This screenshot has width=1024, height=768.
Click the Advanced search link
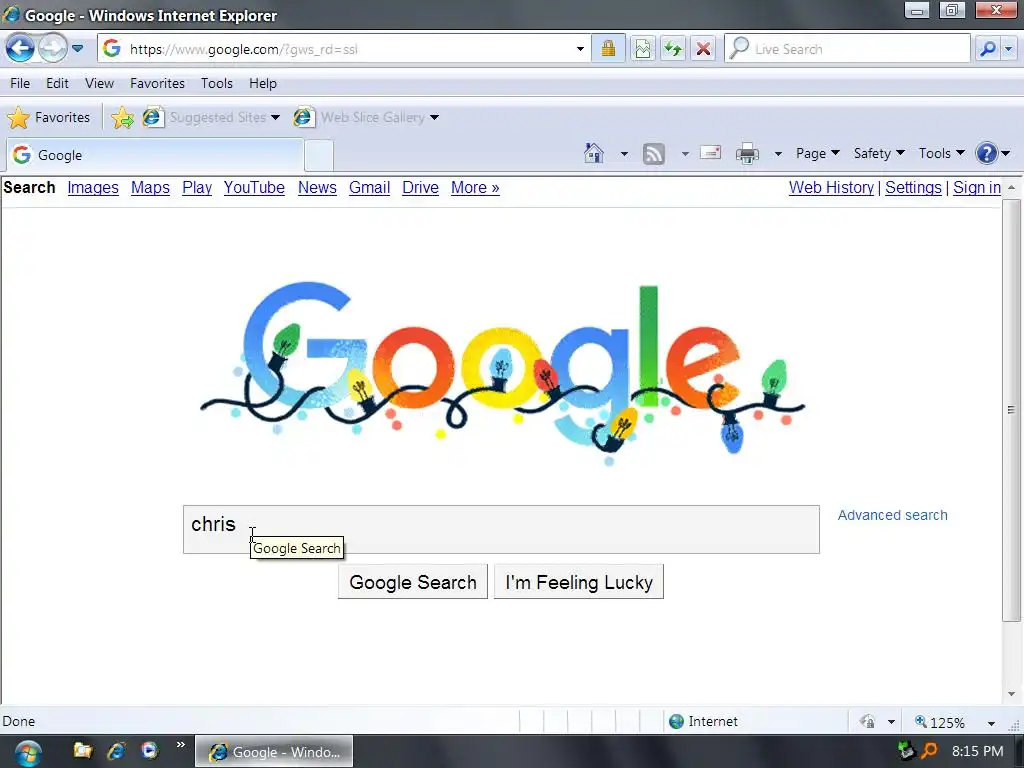coord(892,515)
